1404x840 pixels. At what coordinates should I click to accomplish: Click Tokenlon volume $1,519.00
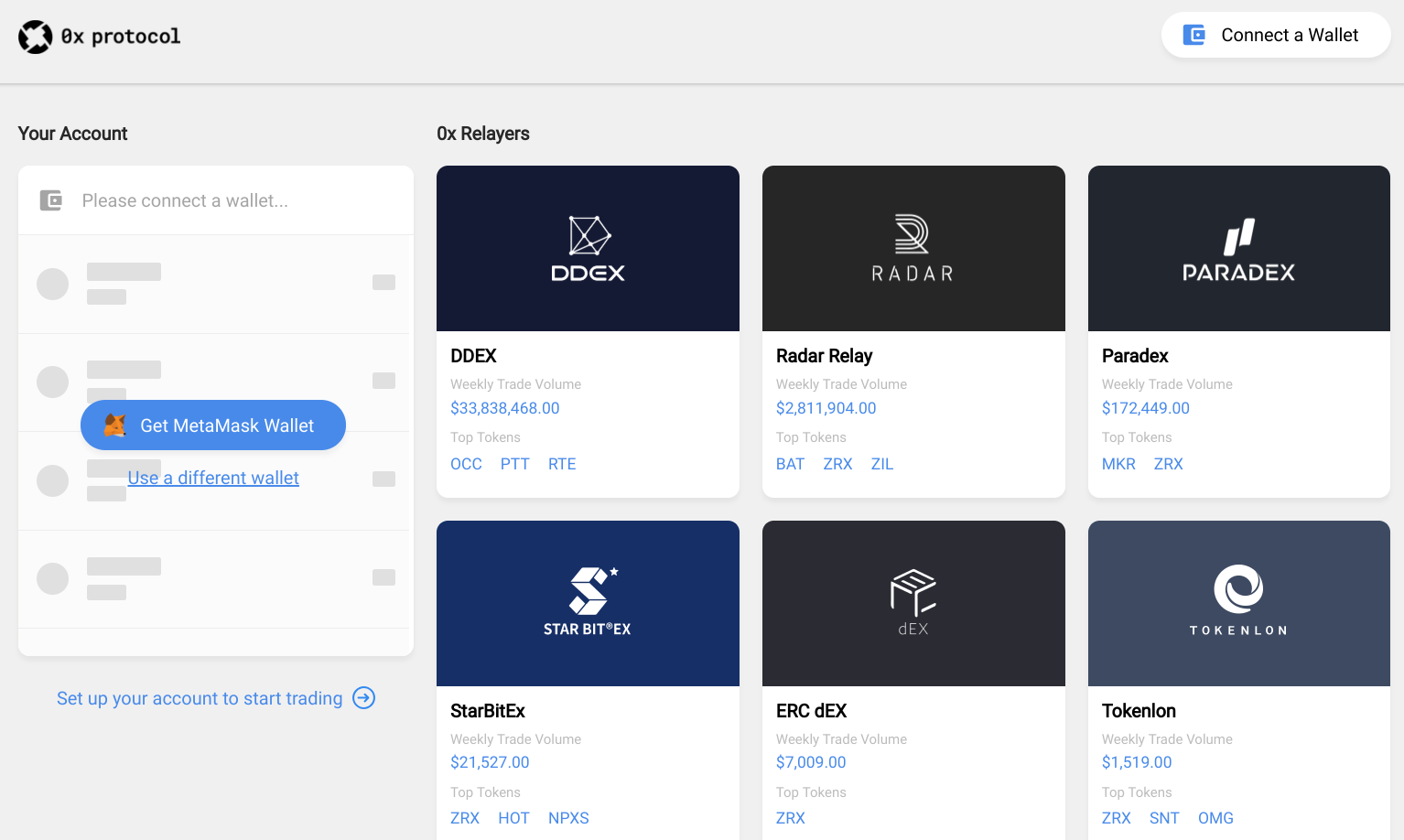(1137, 762)
